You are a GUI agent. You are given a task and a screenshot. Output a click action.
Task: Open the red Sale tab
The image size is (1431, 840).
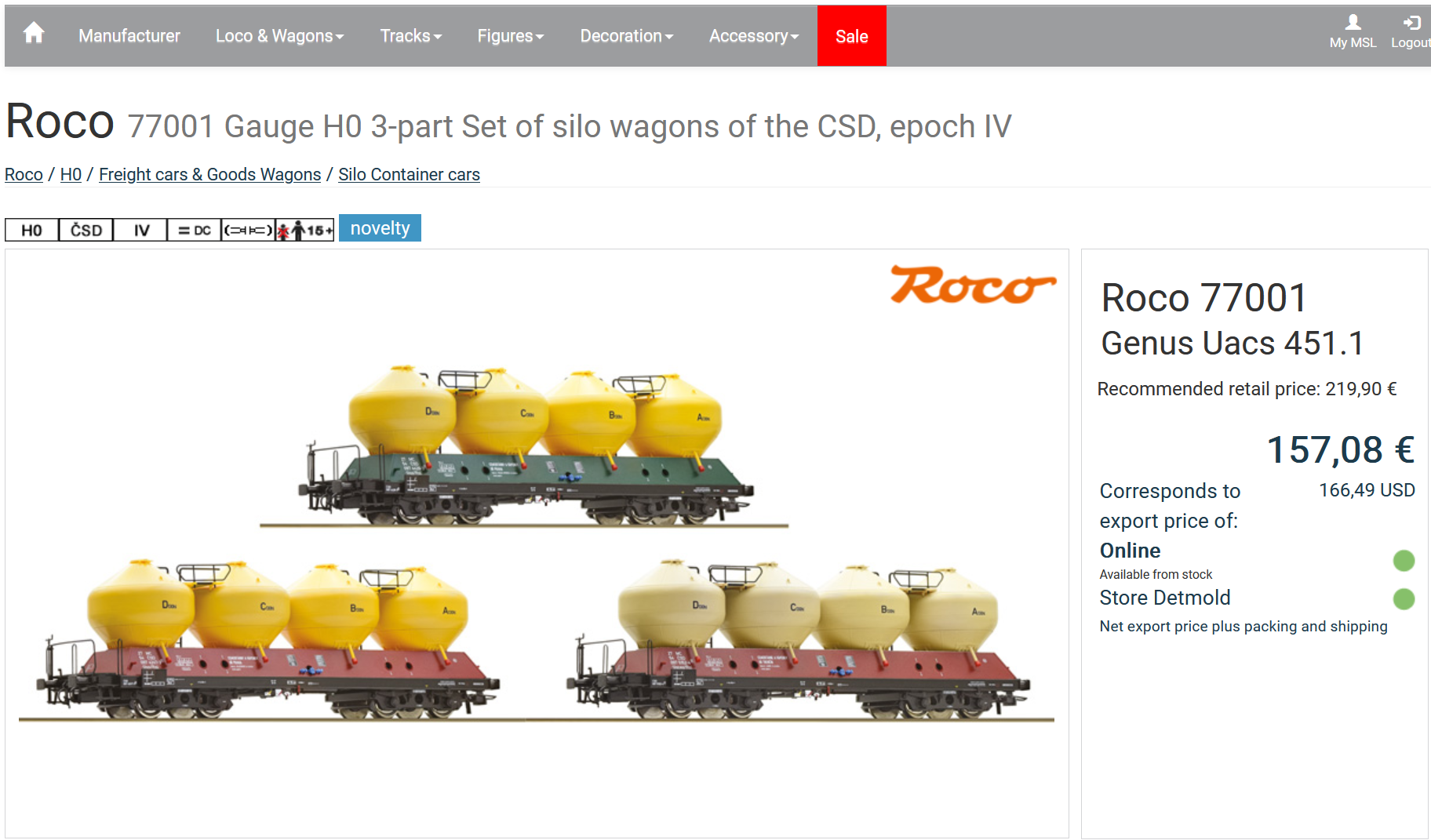point(852,36)
